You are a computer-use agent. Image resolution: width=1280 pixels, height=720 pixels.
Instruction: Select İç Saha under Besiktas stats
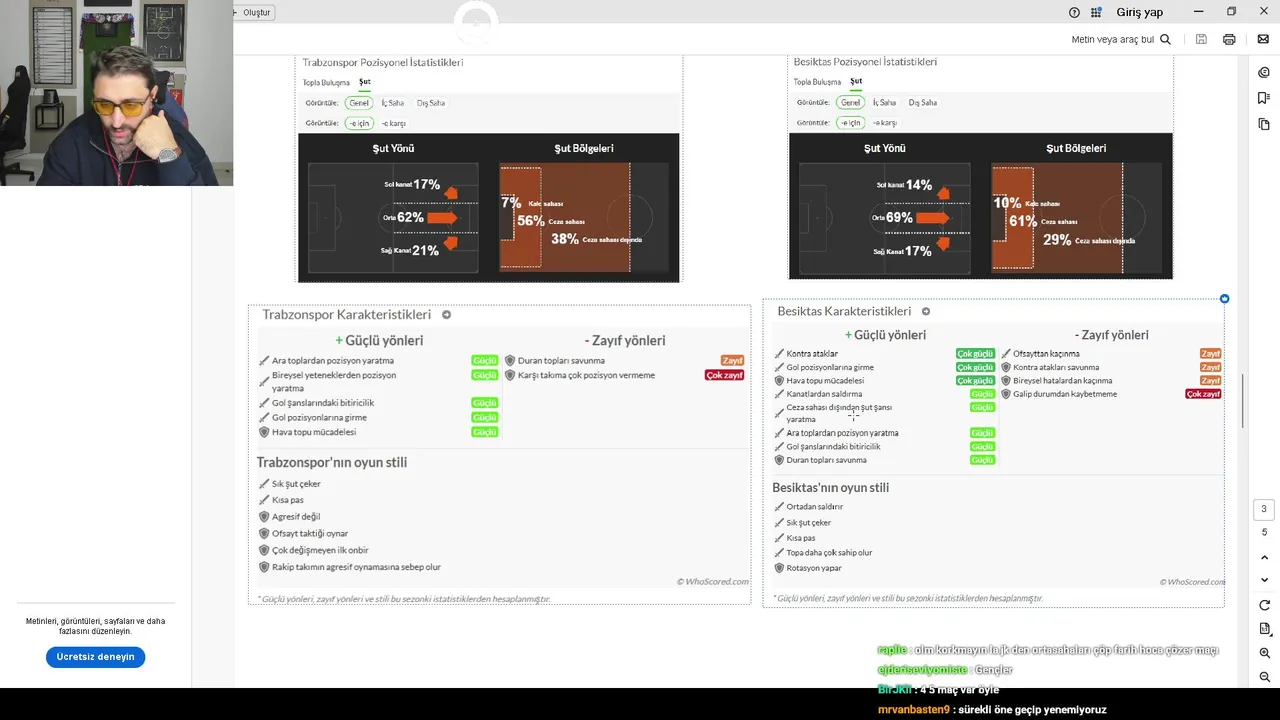click(884, 102)
